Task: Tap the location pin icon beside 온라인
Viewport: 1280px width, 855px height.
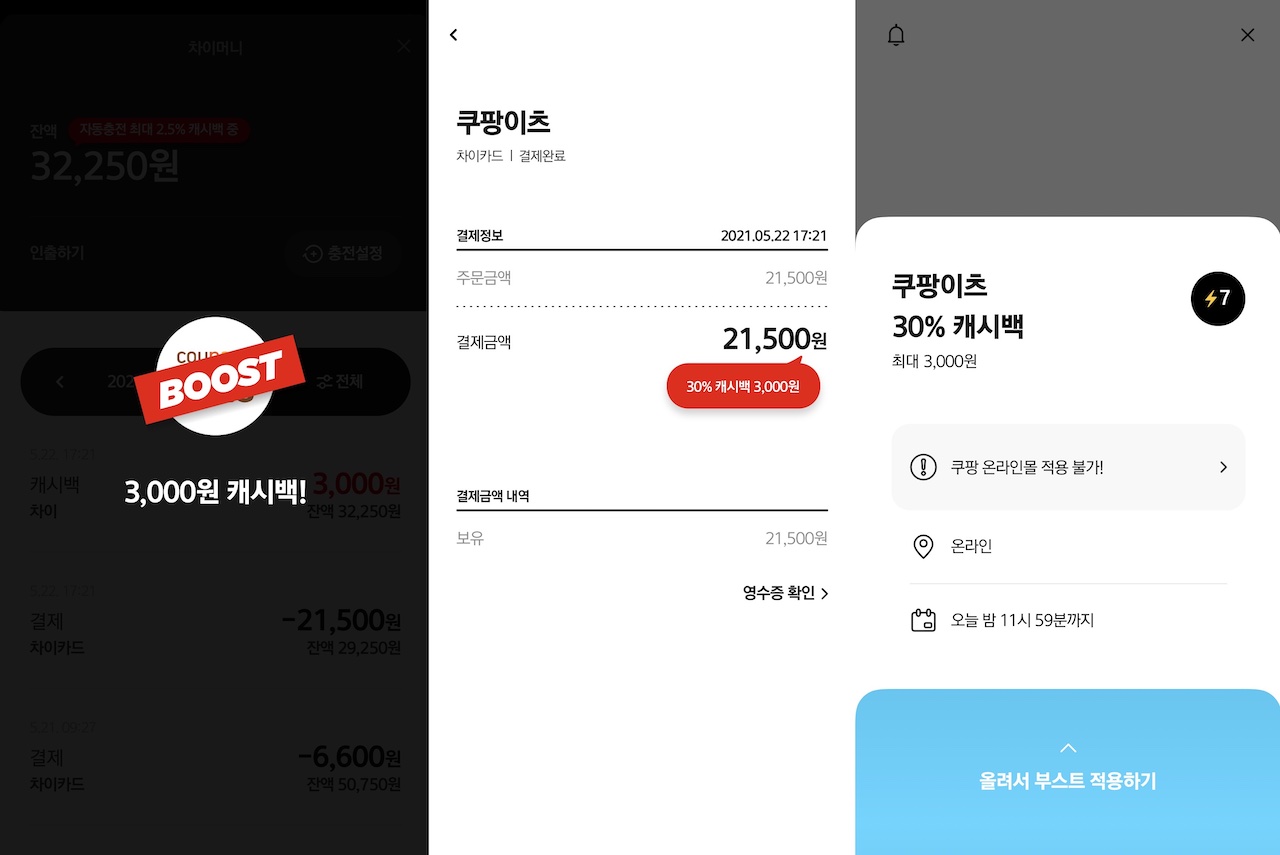Action: coord(923,546)
